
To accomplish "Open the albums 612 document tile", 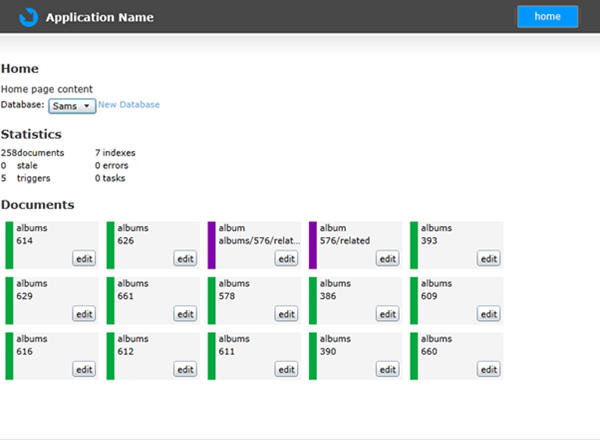I will click(x=153, y=356).
